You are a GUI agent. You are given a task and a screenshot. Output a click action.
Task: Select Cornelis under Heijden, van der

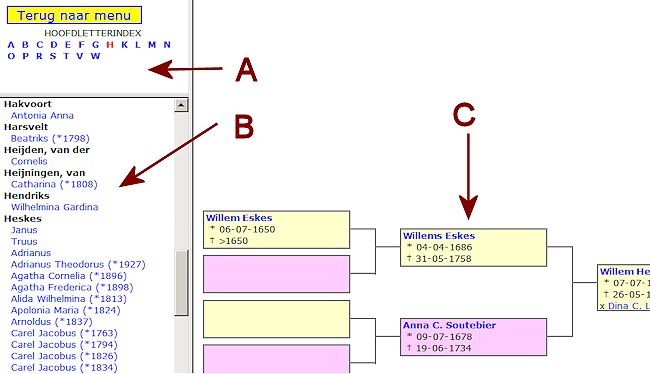(x=29, y=161)
